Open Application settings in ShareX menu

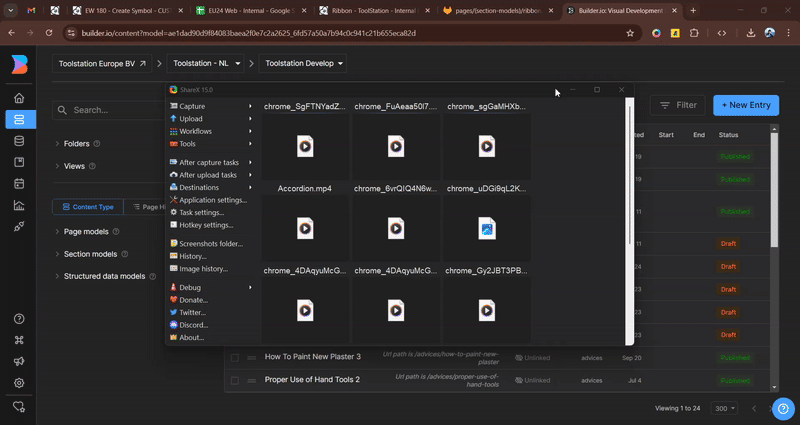(x=212, y=200)
